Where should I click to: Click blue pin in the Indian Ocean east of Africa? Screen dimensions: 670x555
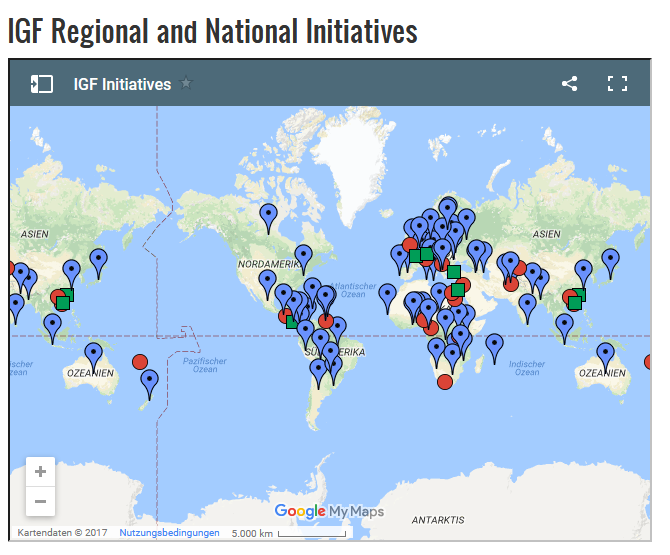pyautogui.click(x=494, y=344)
